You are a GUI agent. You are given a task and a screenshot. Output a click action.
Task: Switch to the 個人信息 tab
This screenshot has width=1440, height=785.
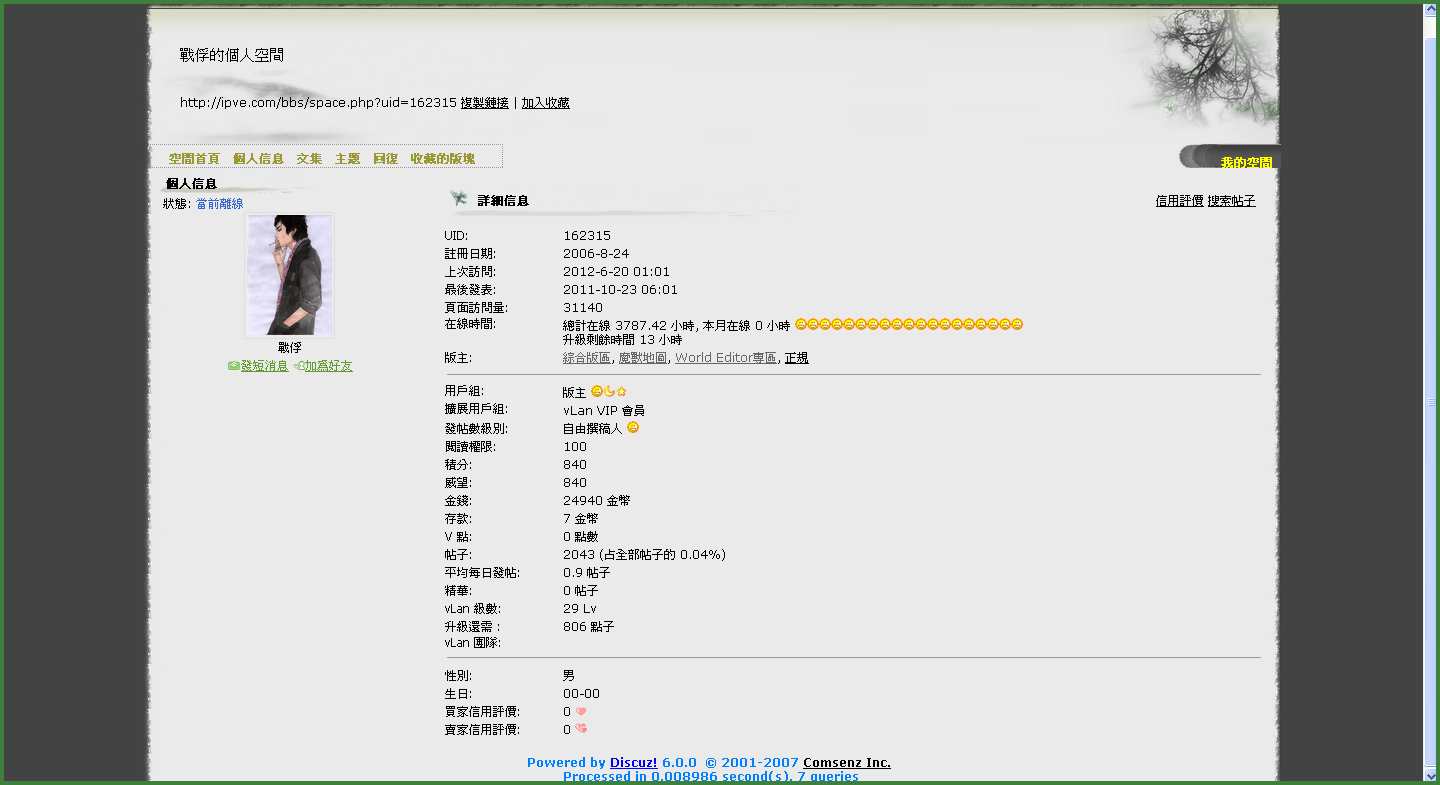click(x=258, y=159)
